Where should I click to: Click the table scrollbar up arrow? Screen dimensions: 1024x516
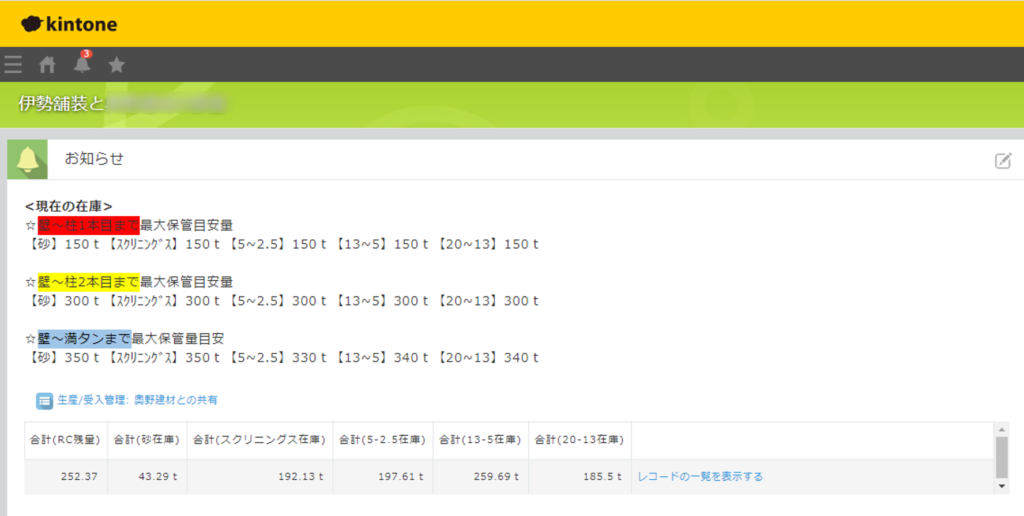coord(1002,429)
